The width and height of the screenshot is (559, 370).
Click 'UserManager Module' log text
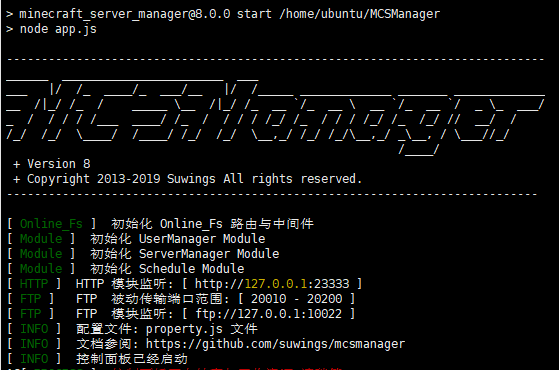(202, 239)
